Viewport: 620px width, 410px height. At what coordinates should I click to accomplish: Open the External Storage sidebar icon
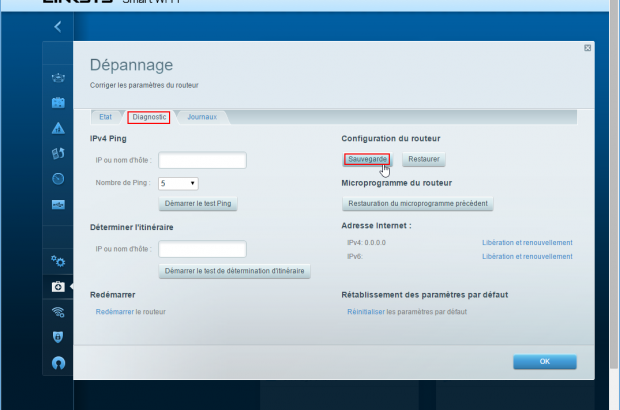(x=58, y=205)
